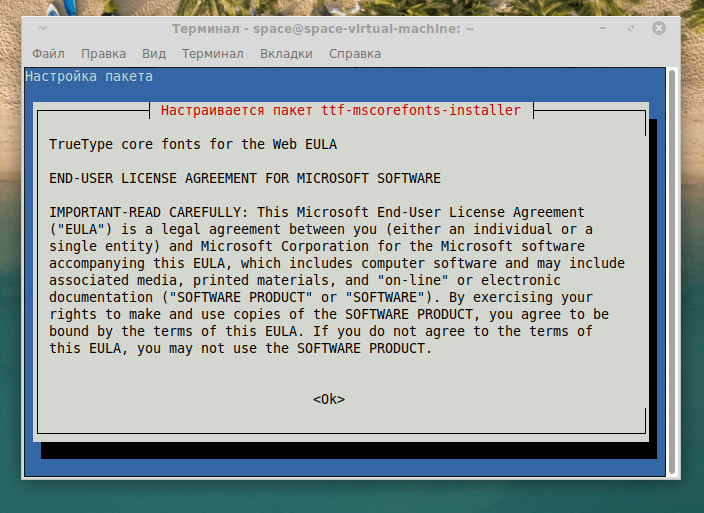Image resolution: width=704 pixels, height=513 pixels.
Task: Maximize the terminal window
Action: (631, 28)
